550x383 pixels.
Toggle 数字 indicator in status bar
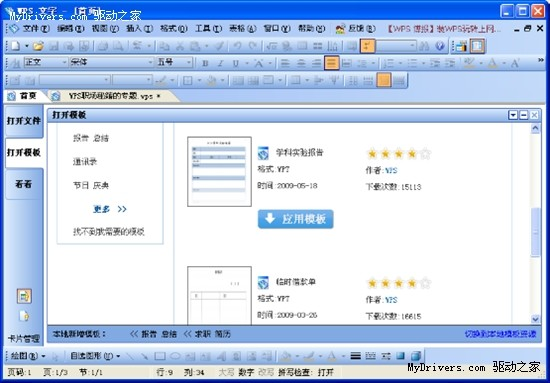(x=246, y=372)
